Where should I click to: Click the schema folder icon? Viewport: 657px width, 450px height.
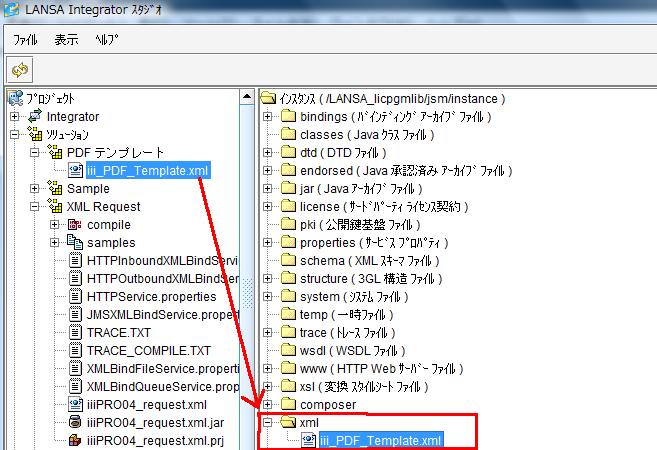288,260
